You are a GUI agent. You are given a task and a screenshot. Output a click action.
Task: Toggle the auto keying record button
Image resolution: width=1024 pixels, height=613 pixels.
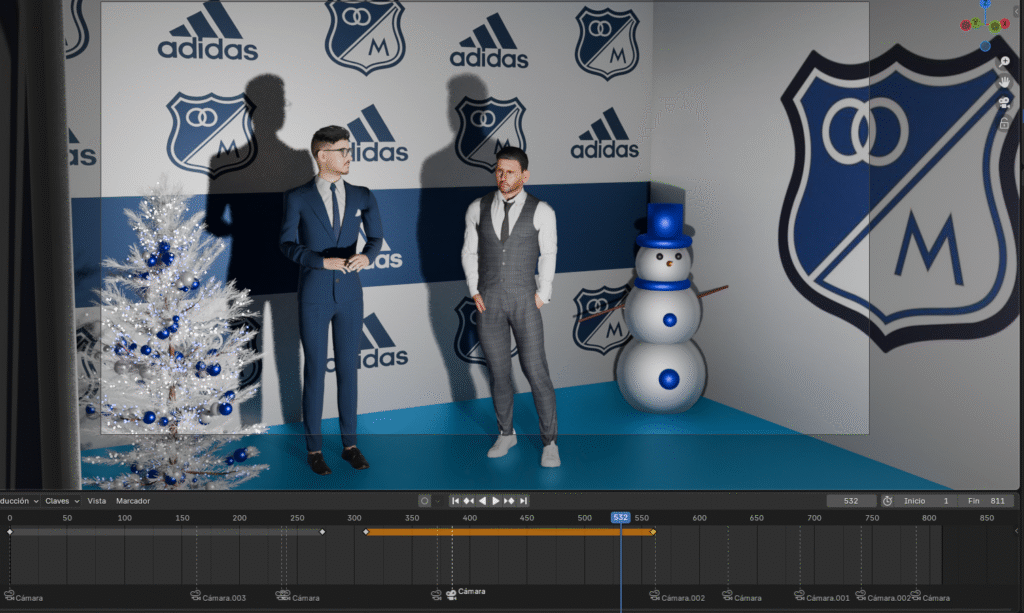pos(424,500)
